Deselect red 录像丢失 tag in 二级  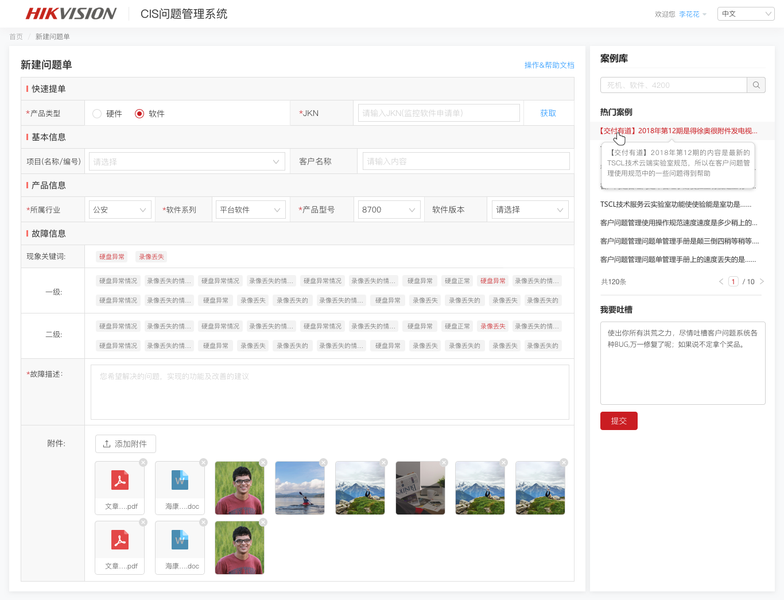click(x=493, y=326)
